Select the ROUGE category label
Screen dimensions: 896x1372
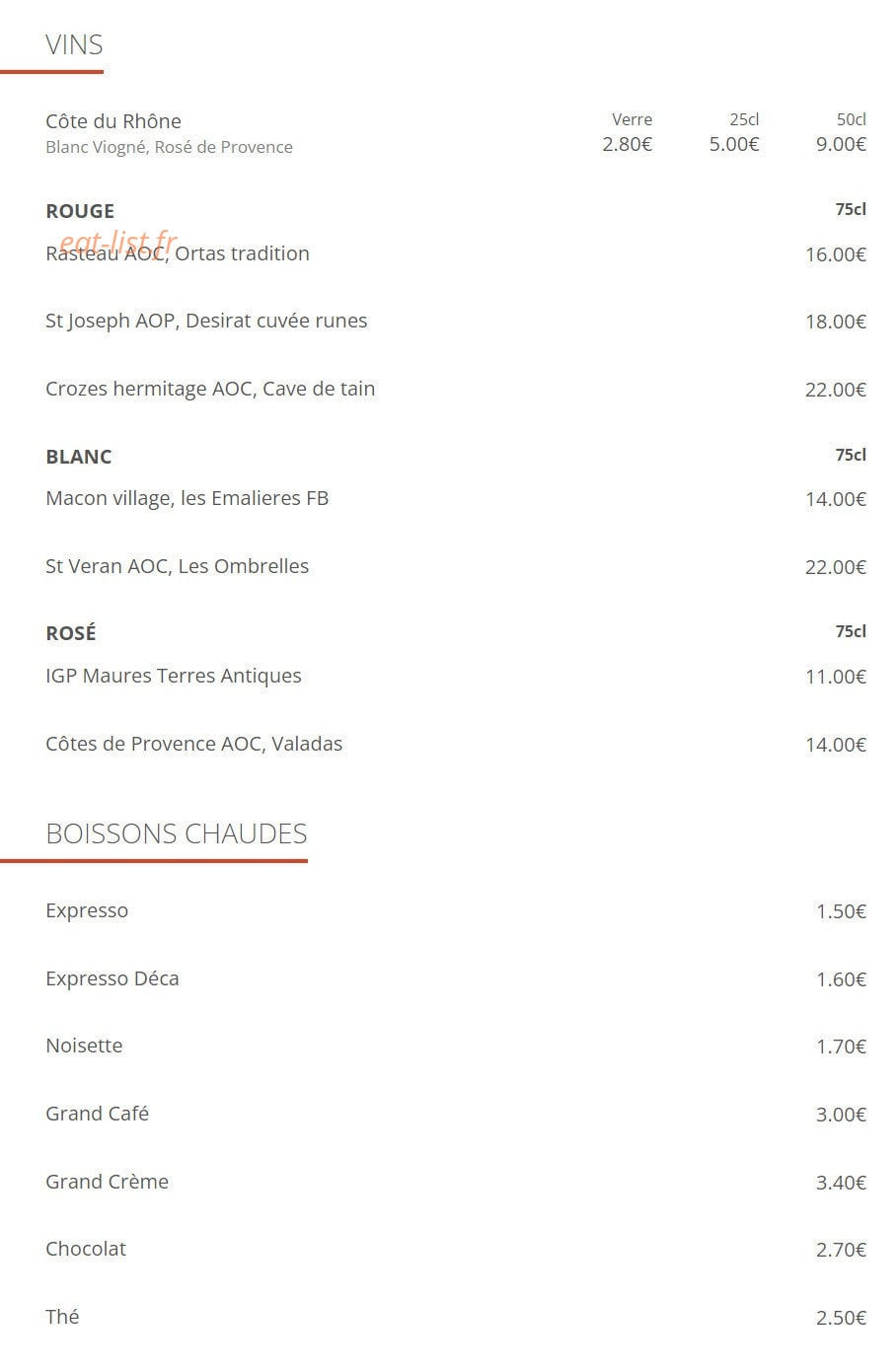coord(80,211)
